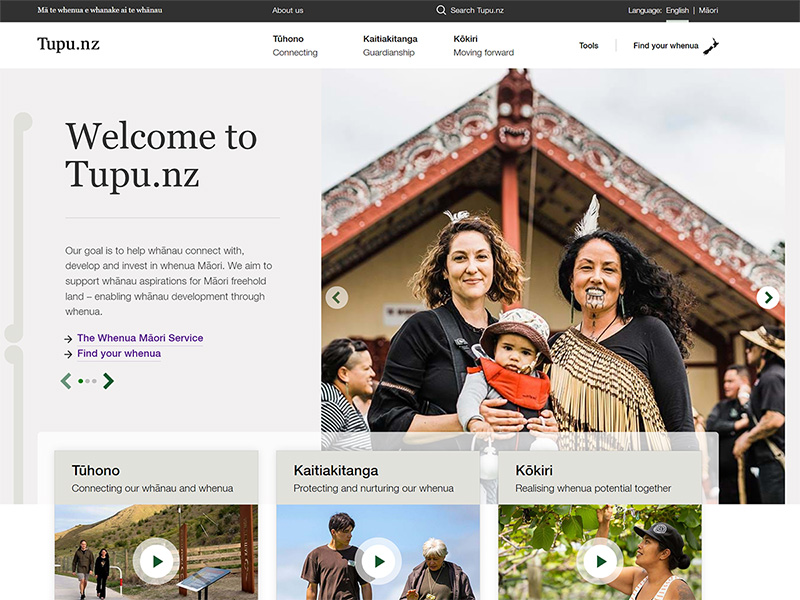Open the Tools menu
Image resolution: width=800 pixels, height=600 pixels.
(588, 45)
